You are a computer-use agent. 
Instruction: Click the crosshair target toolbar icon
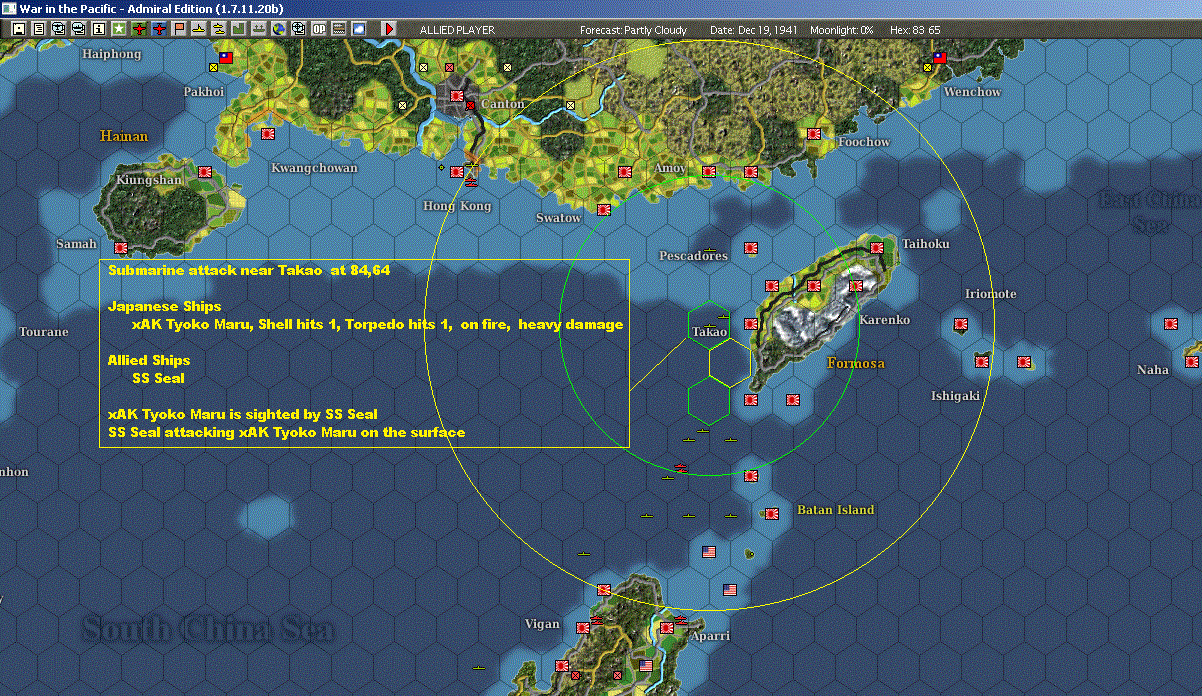(298, 30)
